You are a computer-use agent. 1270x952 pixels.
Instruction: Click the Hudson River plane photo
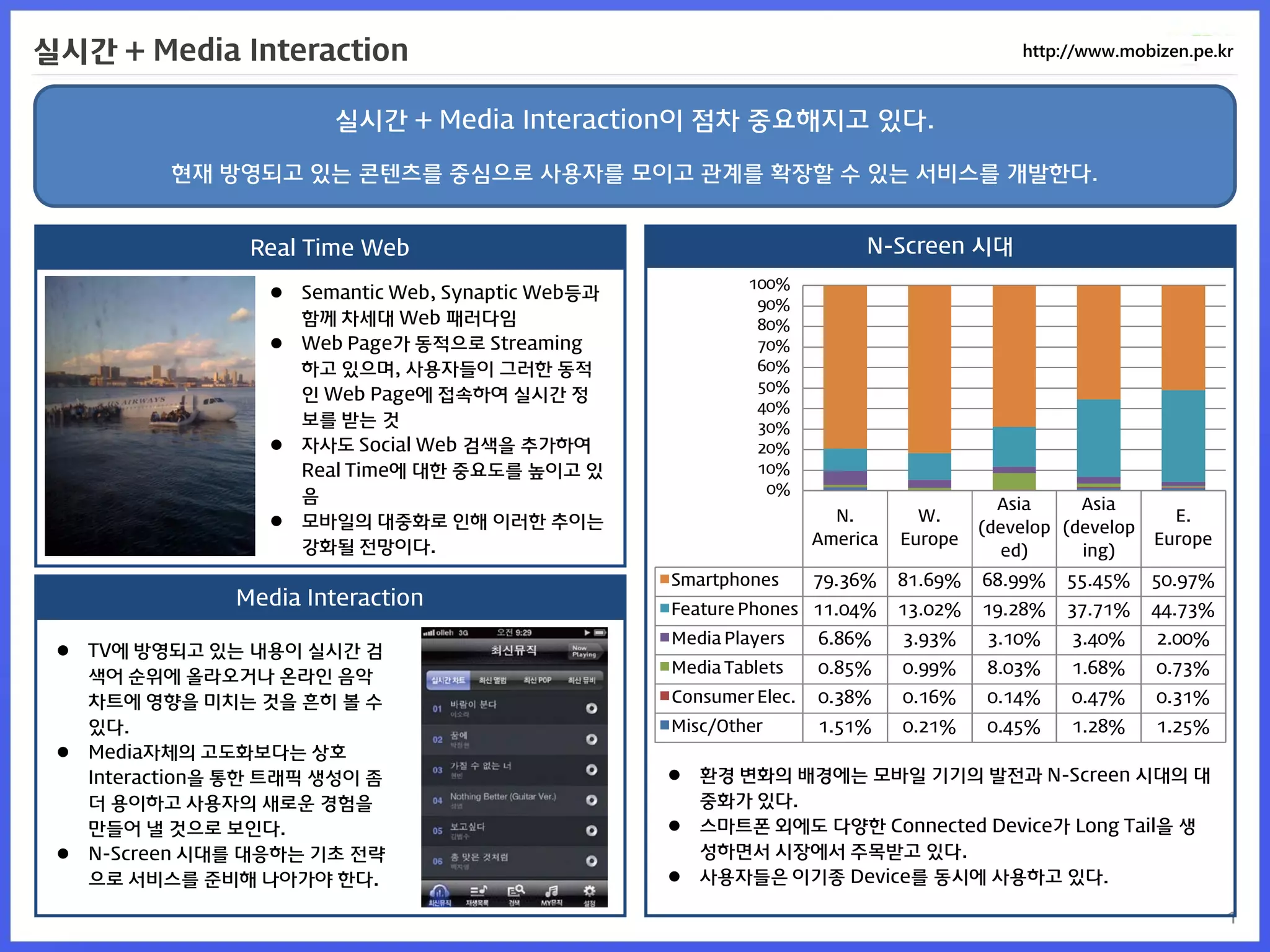pyautogui.click(x=150, y=415)
